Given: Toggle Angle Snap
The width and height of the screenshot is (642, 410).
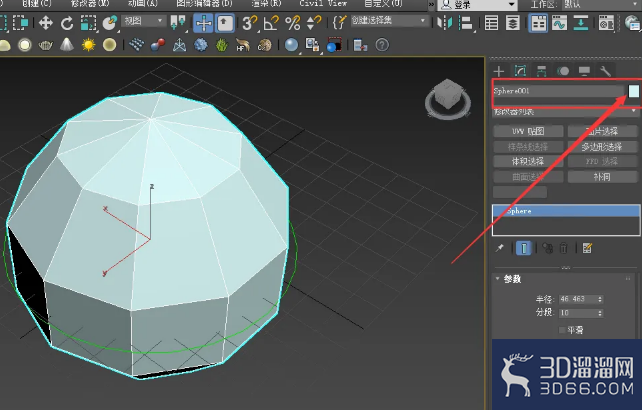Looking at the screenshot, I should pos(271,23).
